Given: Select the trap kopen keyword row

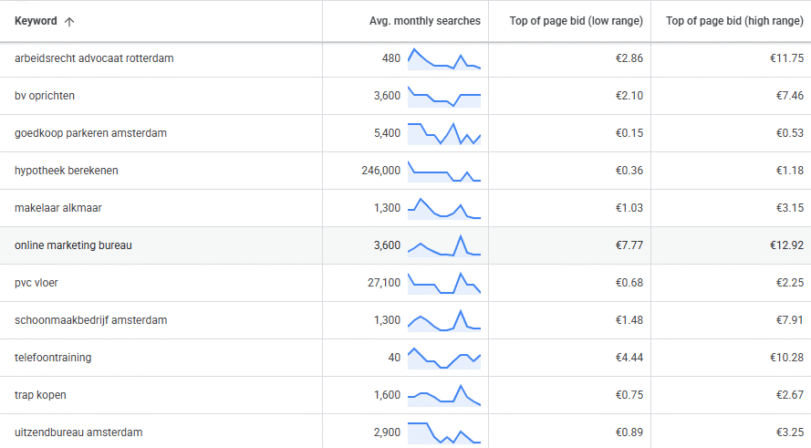Looking at the screenshot, I should pos(41,395).
